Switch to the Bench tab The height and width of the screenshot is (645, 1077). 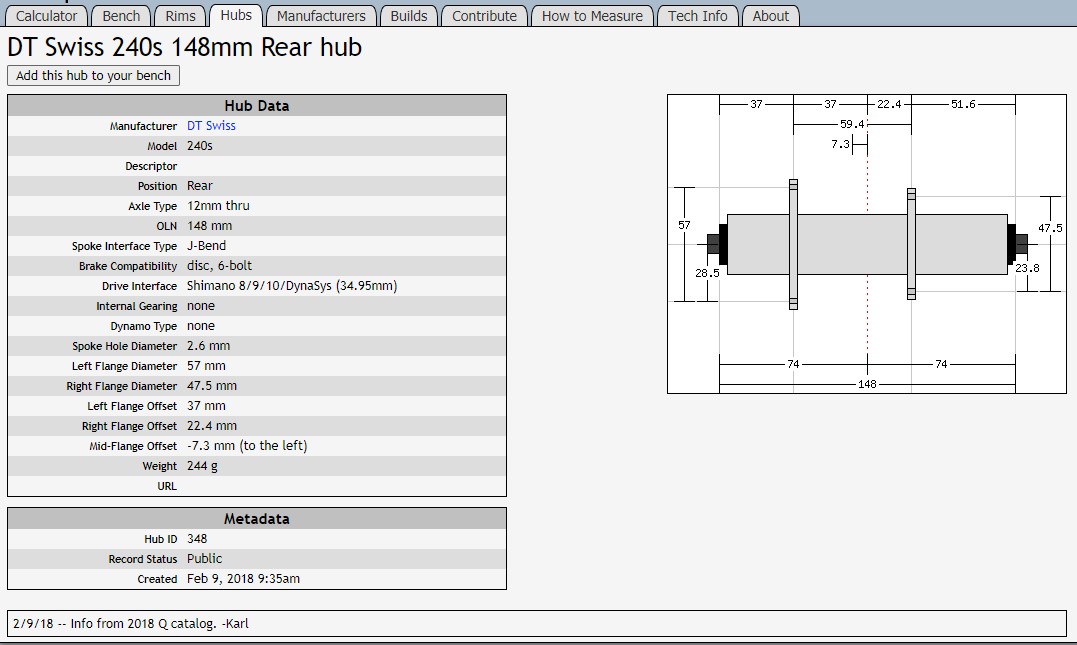121,16
